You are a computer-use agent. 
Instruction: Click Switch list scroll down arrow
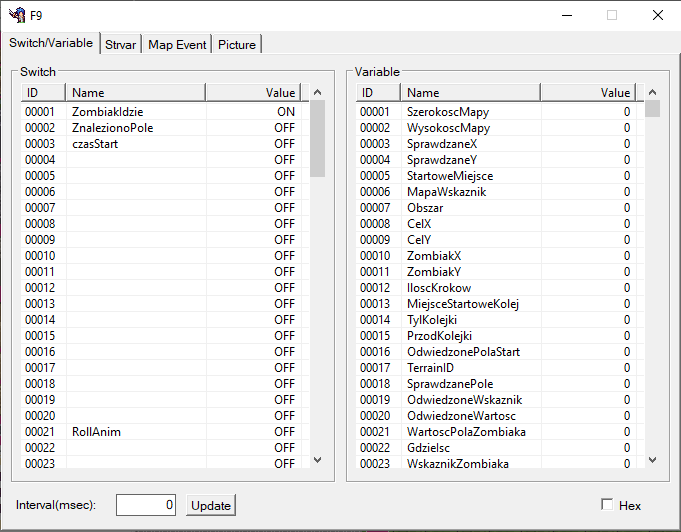tap(317, 460)
